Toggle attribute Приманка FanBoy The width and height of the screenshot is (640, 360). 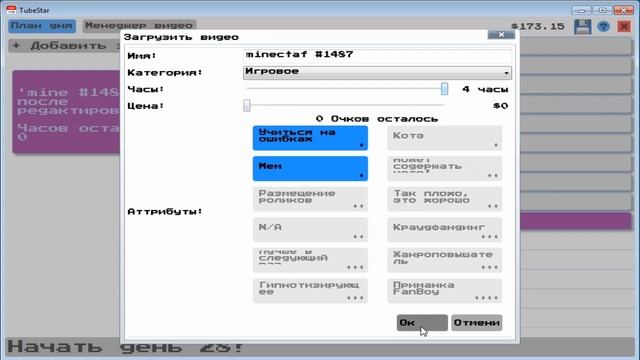pyautogui.click(x=444, y=291)
